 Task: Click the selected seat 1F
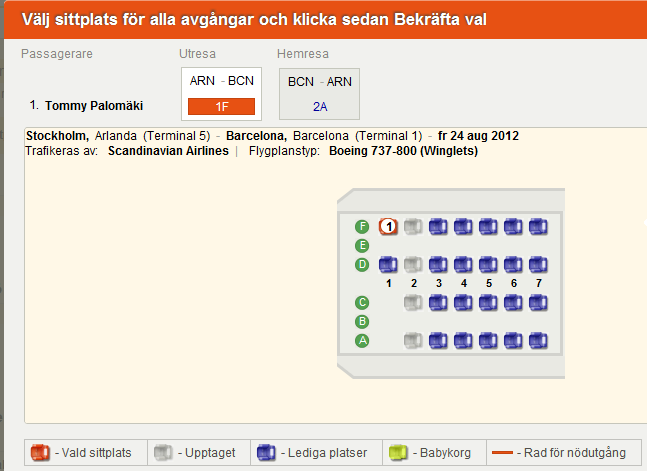(389, 226)
